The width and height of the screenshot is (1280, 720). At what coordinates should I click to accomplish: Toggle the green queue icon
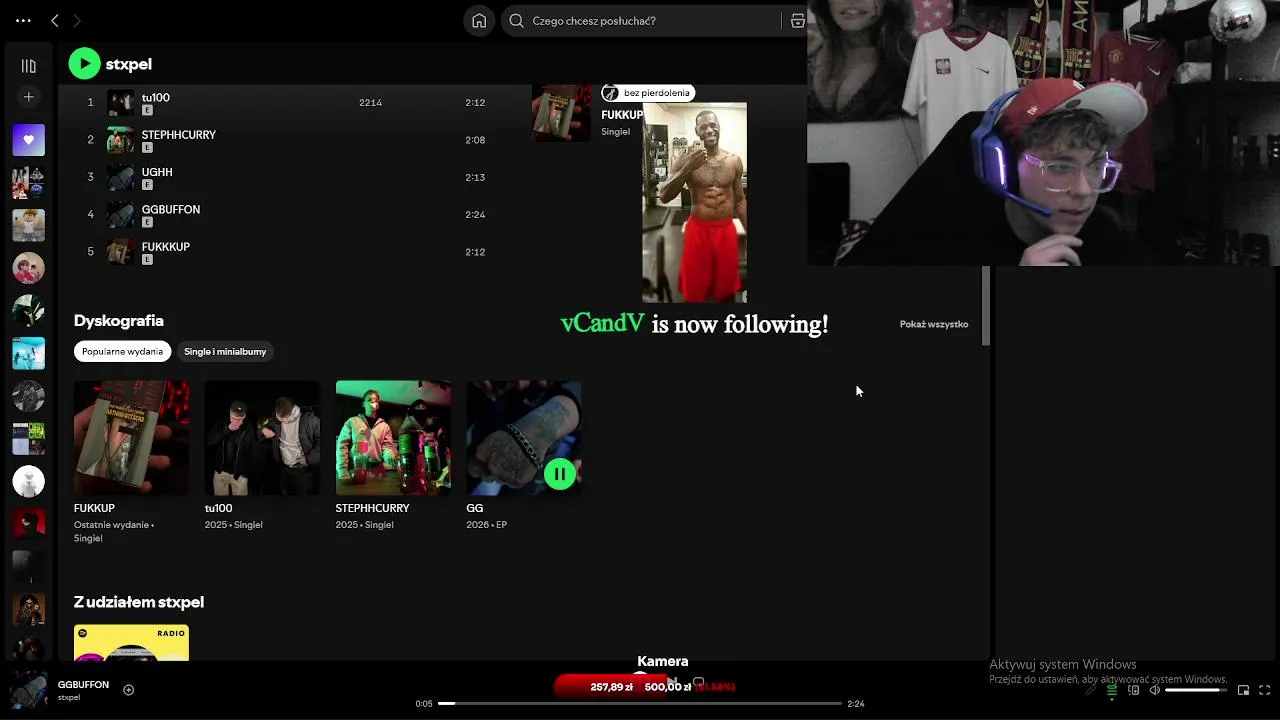point(1112,690)
